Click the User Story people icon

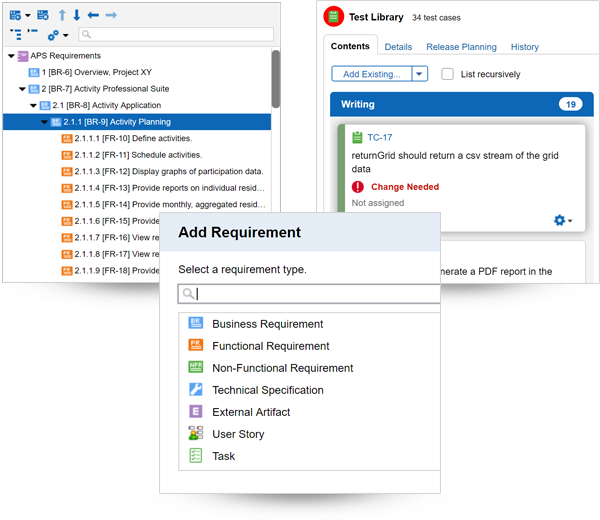coord(196,433)
